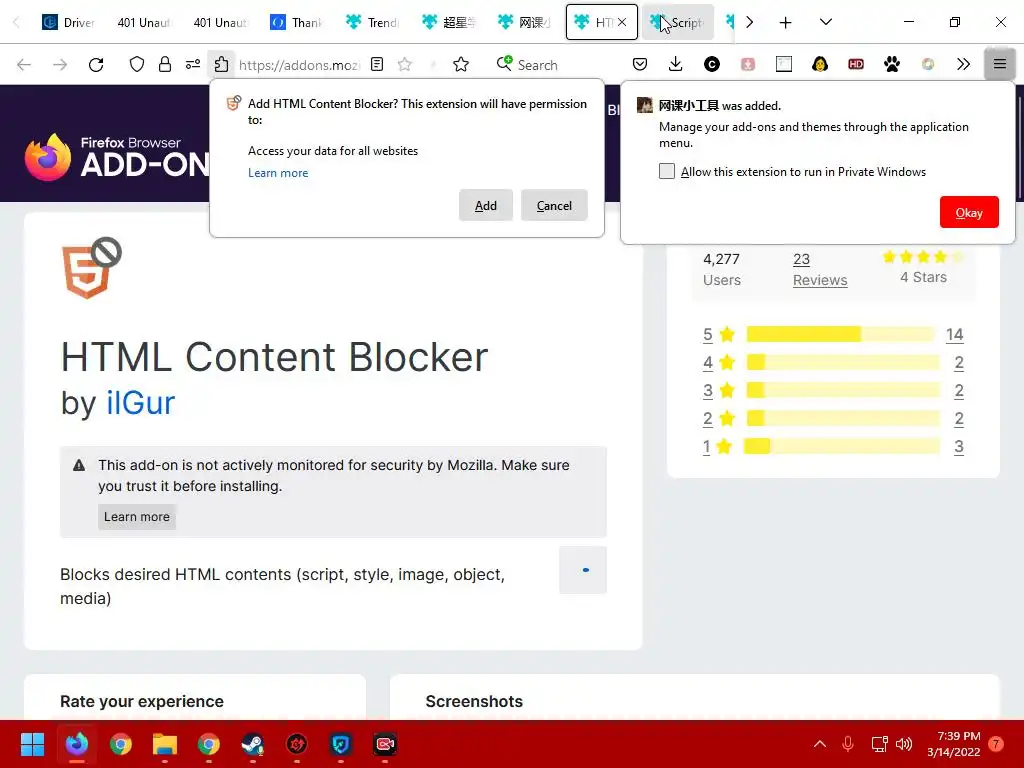Open Windows Start menu
Viewport: 1024px width, 768px height.
32,744
